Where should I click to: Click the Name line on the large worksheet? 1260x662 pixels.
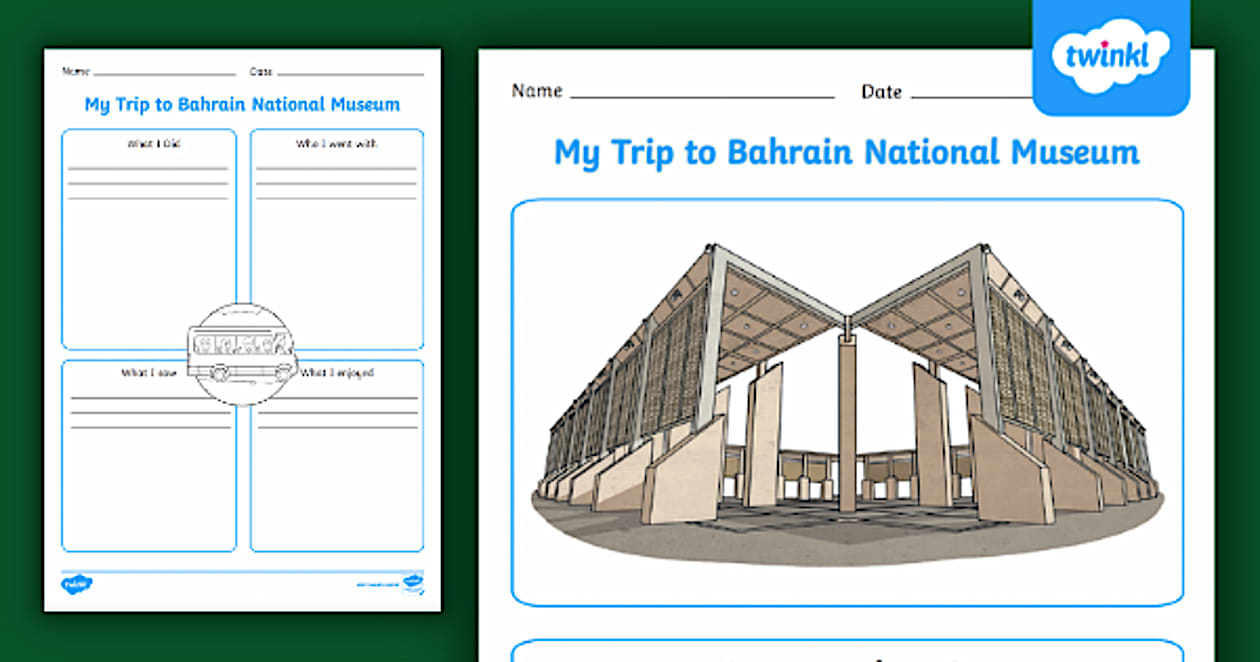702,97
